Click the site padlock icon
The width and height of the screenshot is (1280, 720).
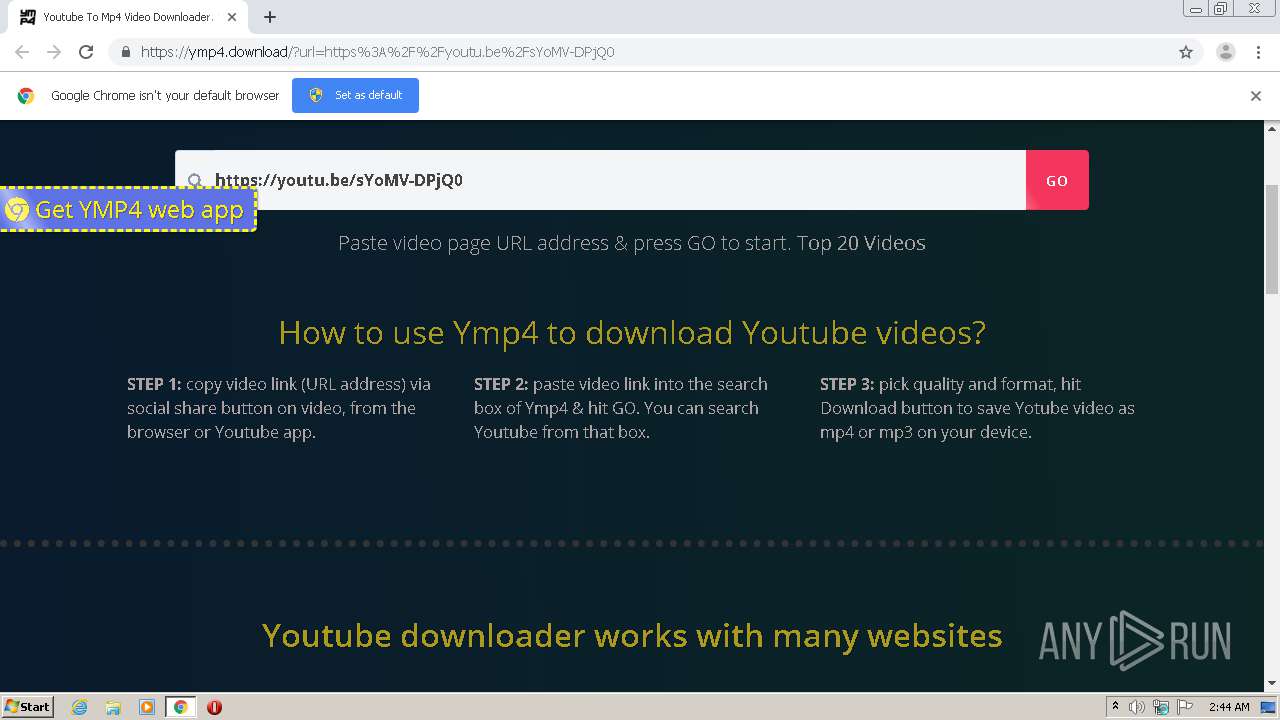click(x=125, y=52)
